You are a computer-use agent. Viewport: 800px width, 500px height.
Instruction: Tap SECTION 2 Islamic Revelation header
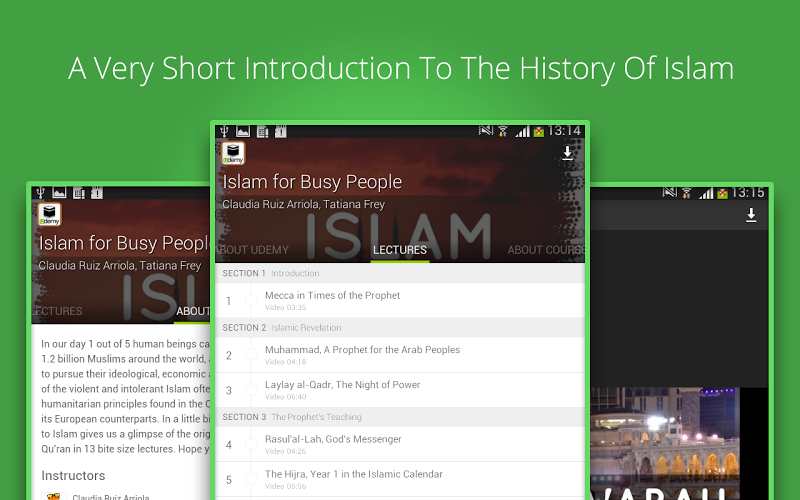[x=400, y=328]
